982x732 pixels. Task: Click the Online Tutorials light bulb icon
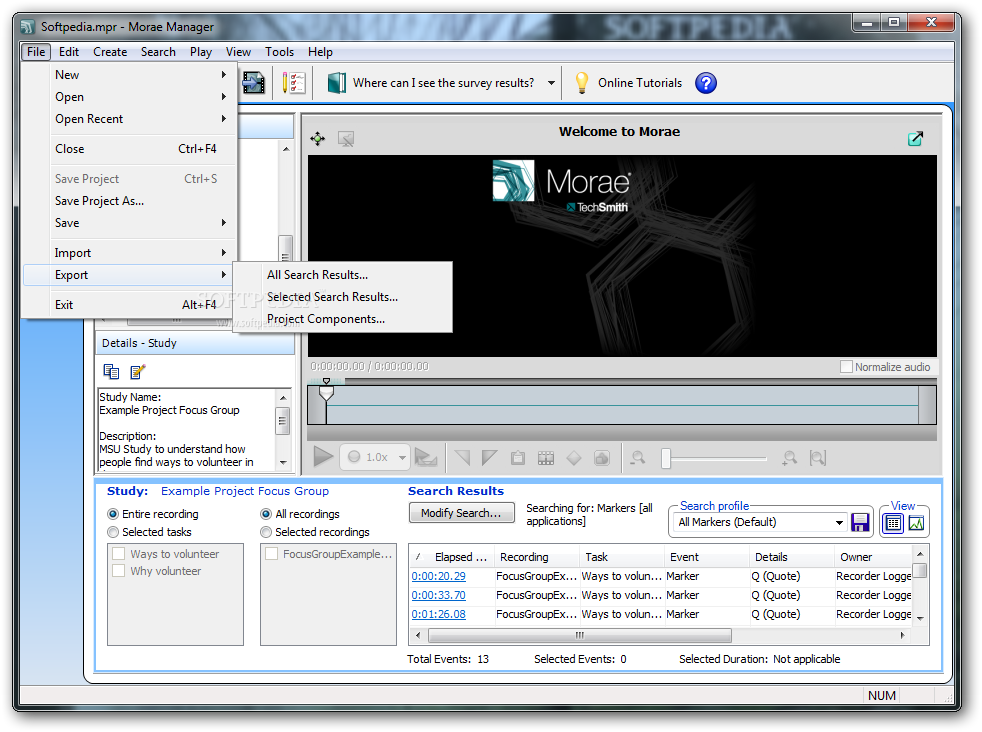pos(582,83)
